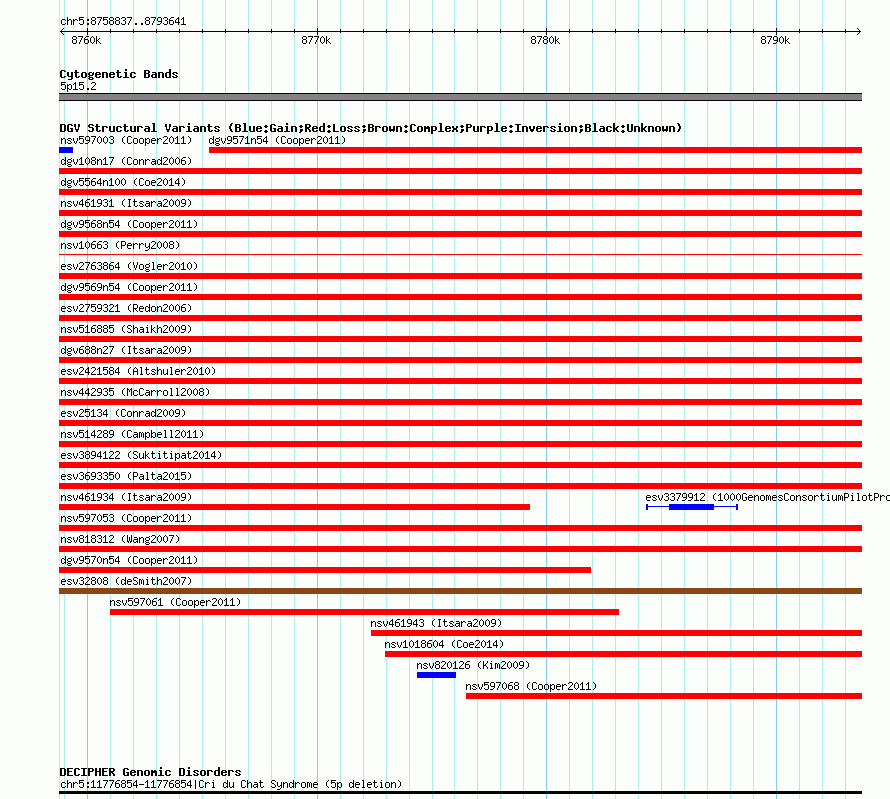Click the DECIPHER Genomic Disorders track title

(150, 772)
